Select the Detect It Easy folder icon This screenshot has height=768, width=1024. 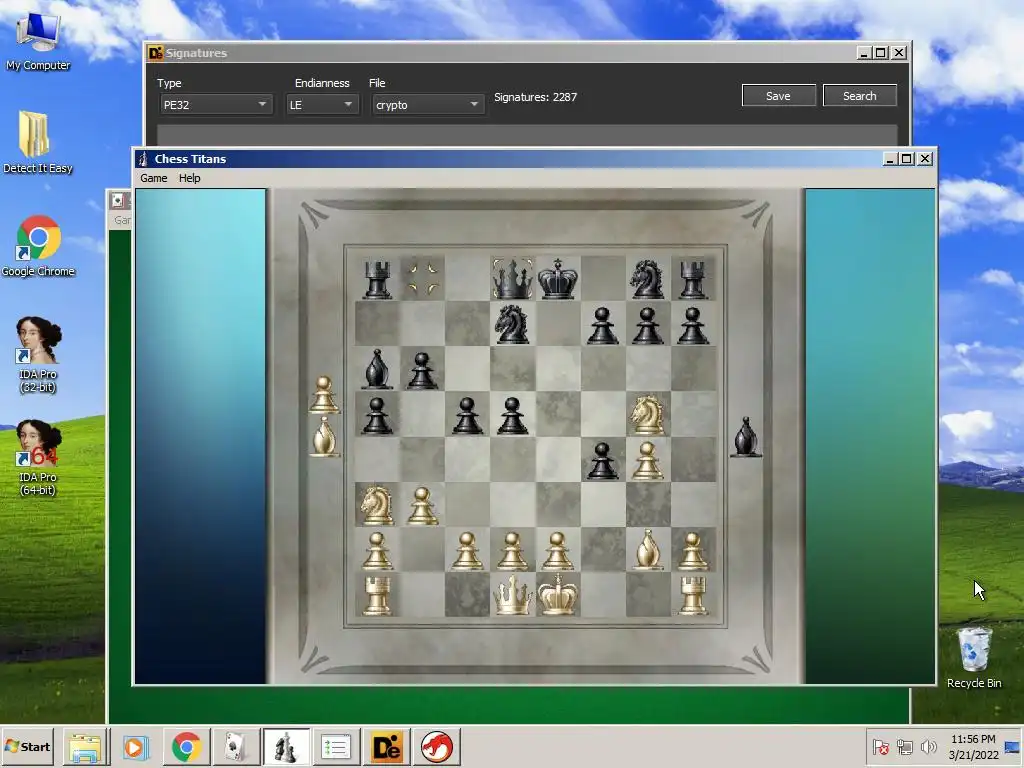(x=38, y=142)
